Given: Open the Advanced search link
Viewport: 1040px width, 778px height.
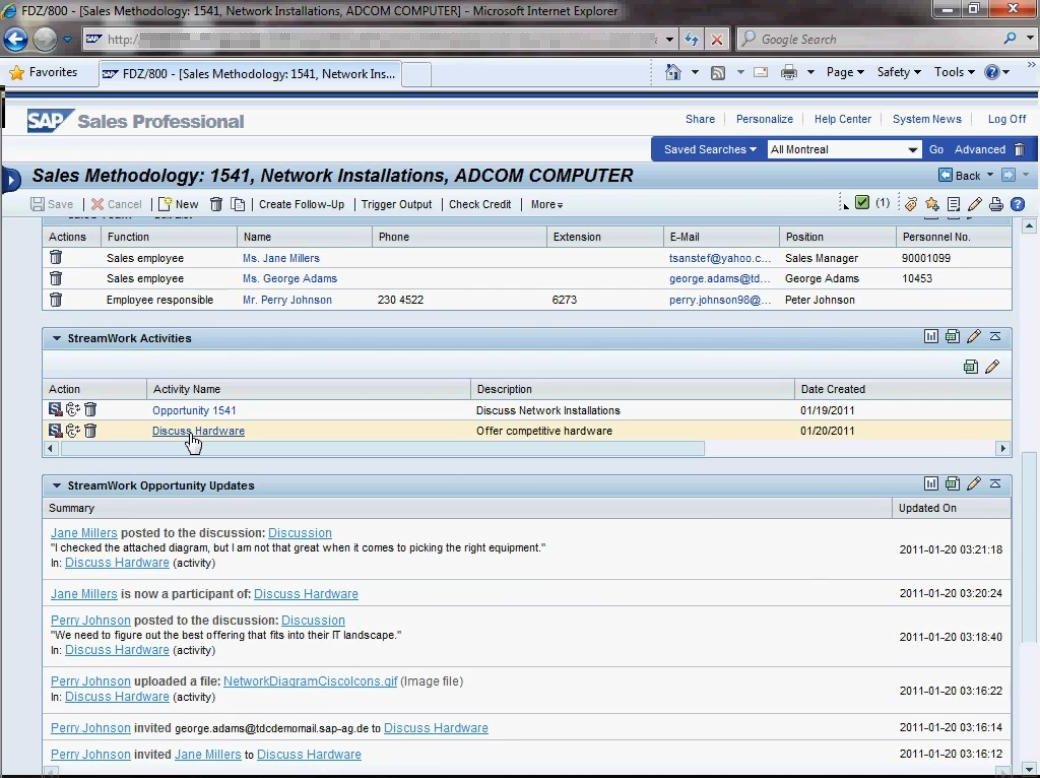Looking at the screenshot, I should [x=980, y=149].
